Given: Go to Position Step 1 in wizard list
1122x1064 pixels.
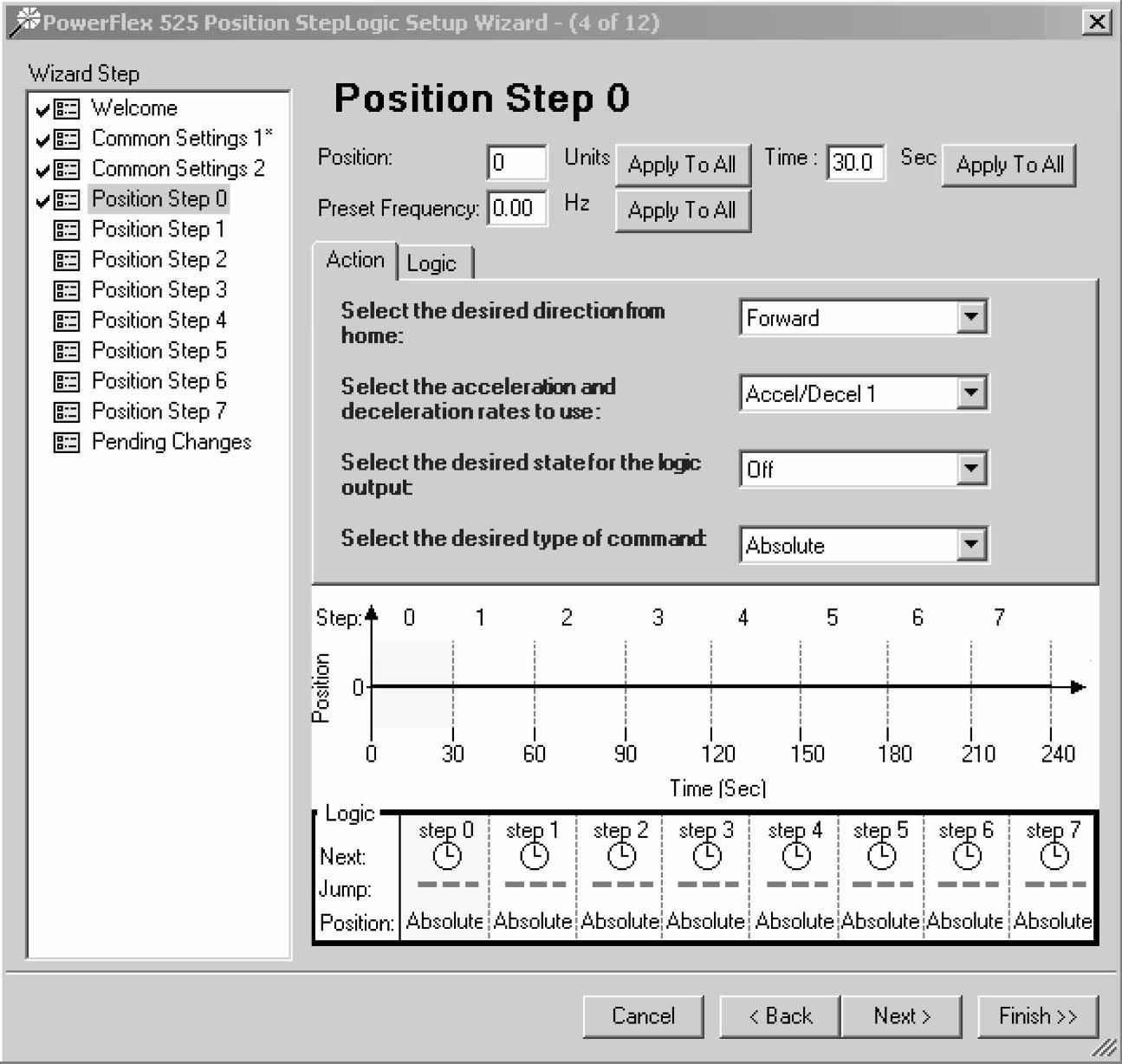Looking at the screenshot, I should pos(159,230).
